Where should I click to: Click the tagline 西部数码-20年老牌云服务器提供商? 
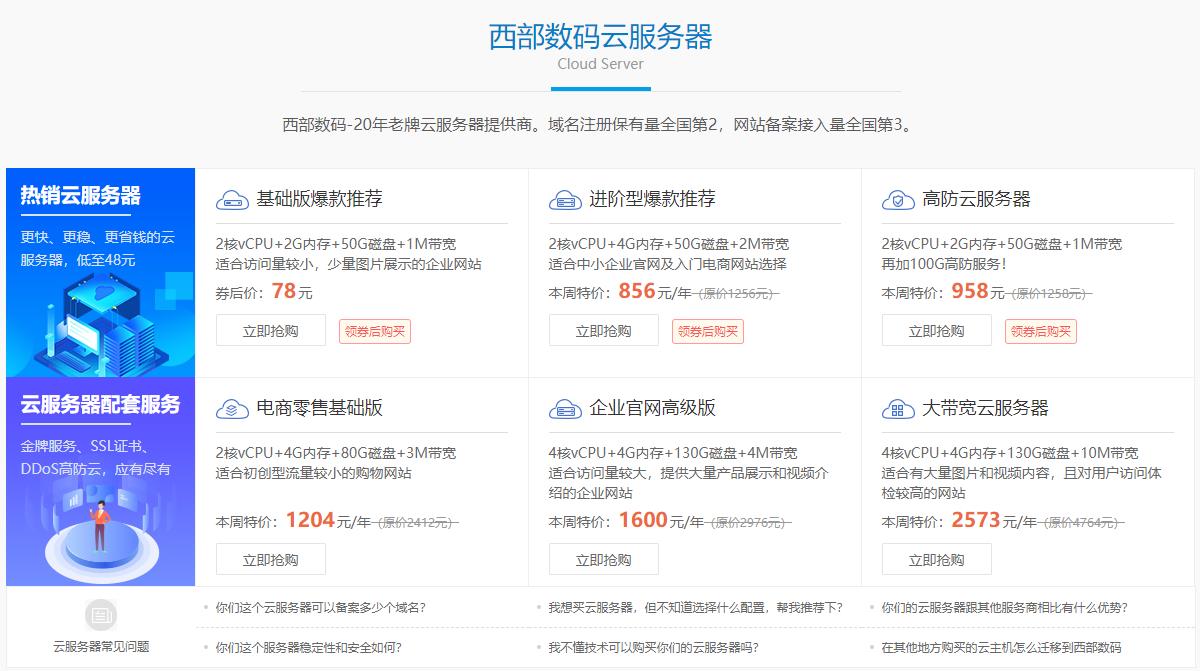click(x=410, y=125)
